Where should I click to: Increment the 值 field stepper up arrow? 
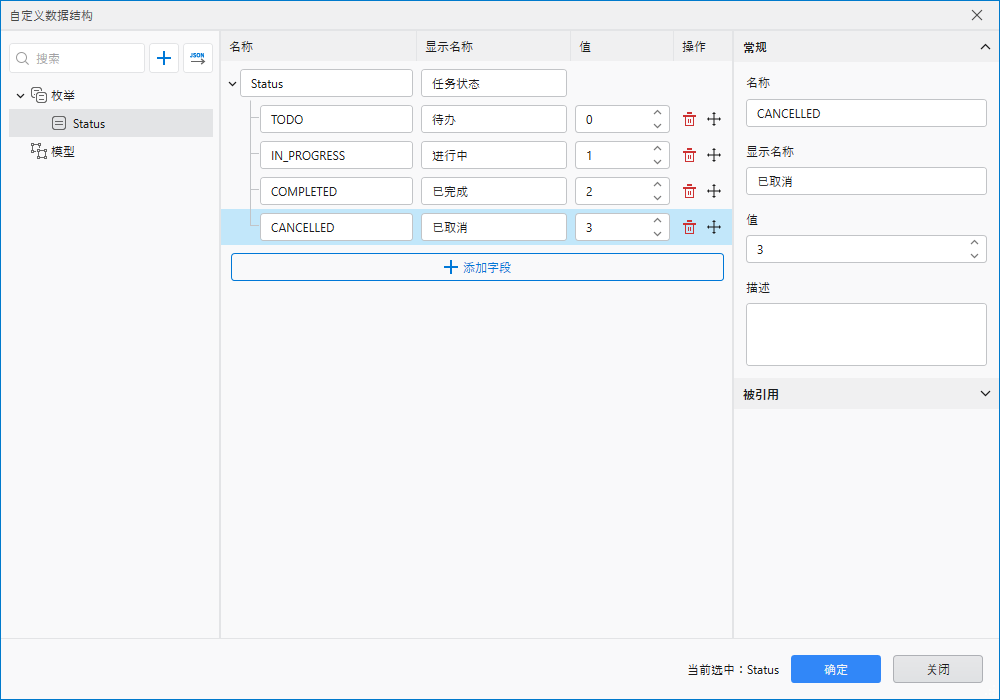[x=973, y=243]
